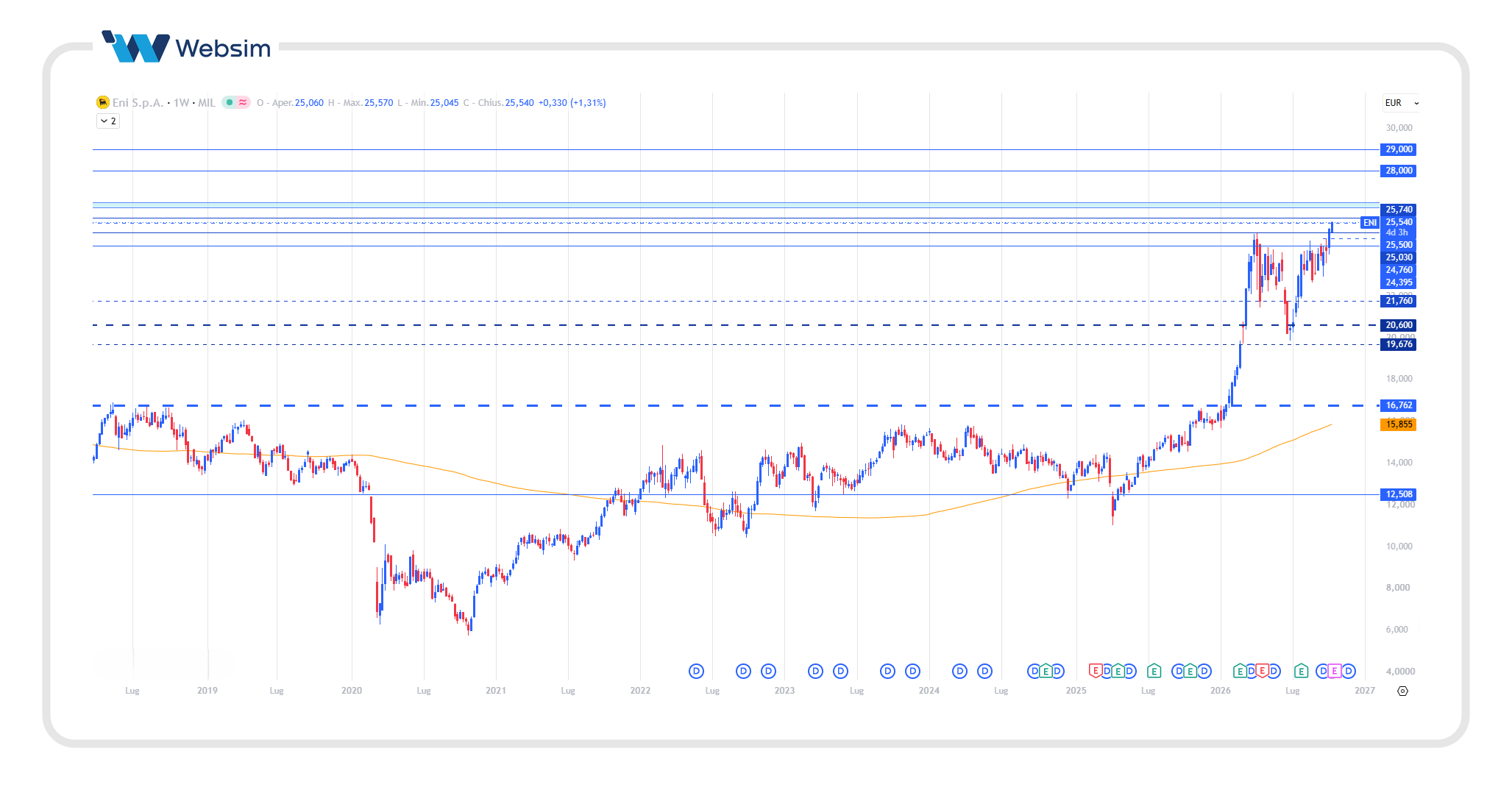This screenshot has width=1512, height=790.
Task: Click the green E marker in late 2024
Action: coord(1046,671)
